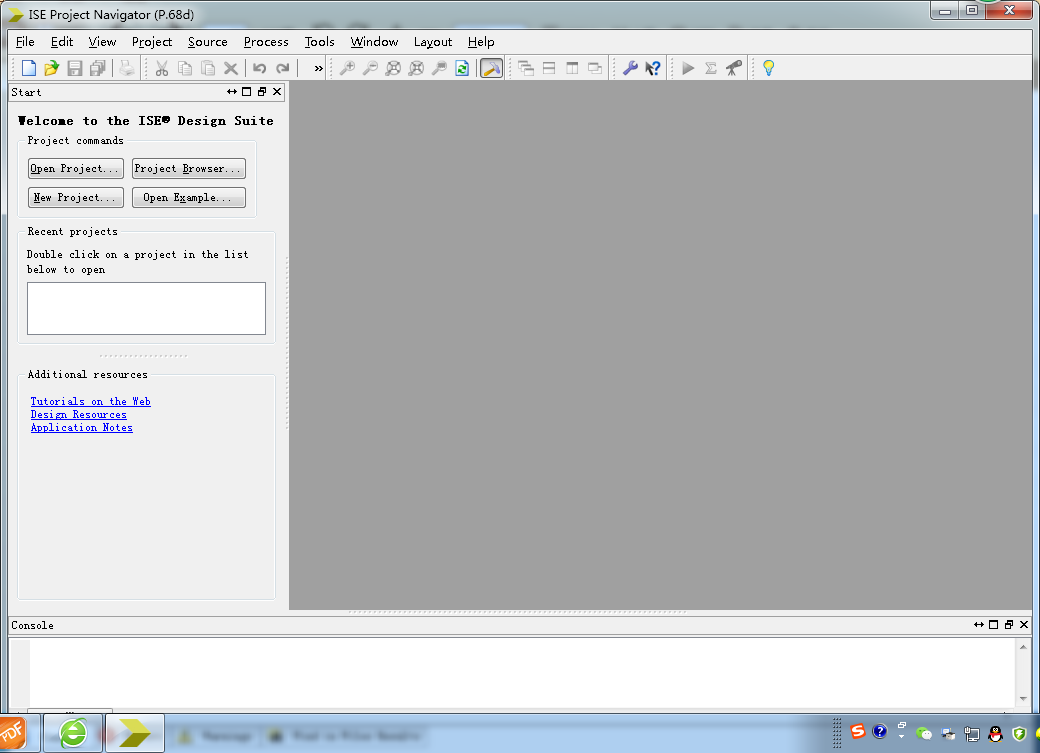
Task: Open the Source menu dropdown
Action: coord(207,42)
